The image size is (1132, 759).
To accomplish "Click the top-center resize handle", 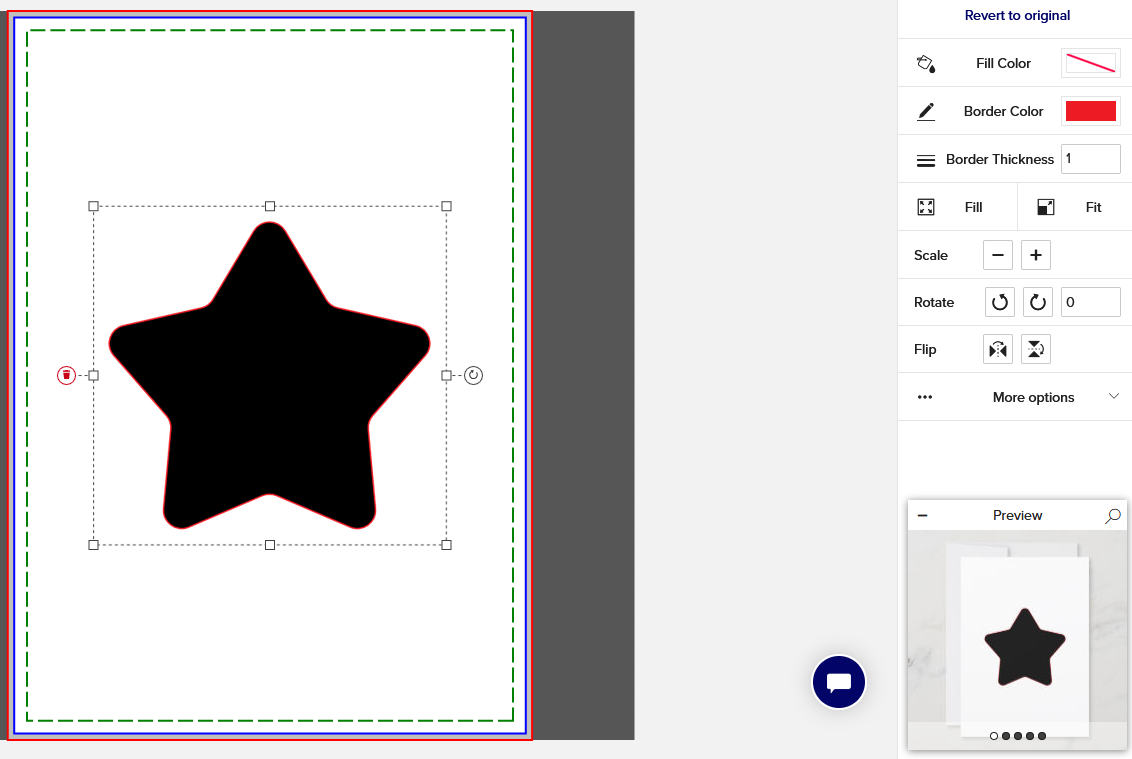I will click(270, 207).
